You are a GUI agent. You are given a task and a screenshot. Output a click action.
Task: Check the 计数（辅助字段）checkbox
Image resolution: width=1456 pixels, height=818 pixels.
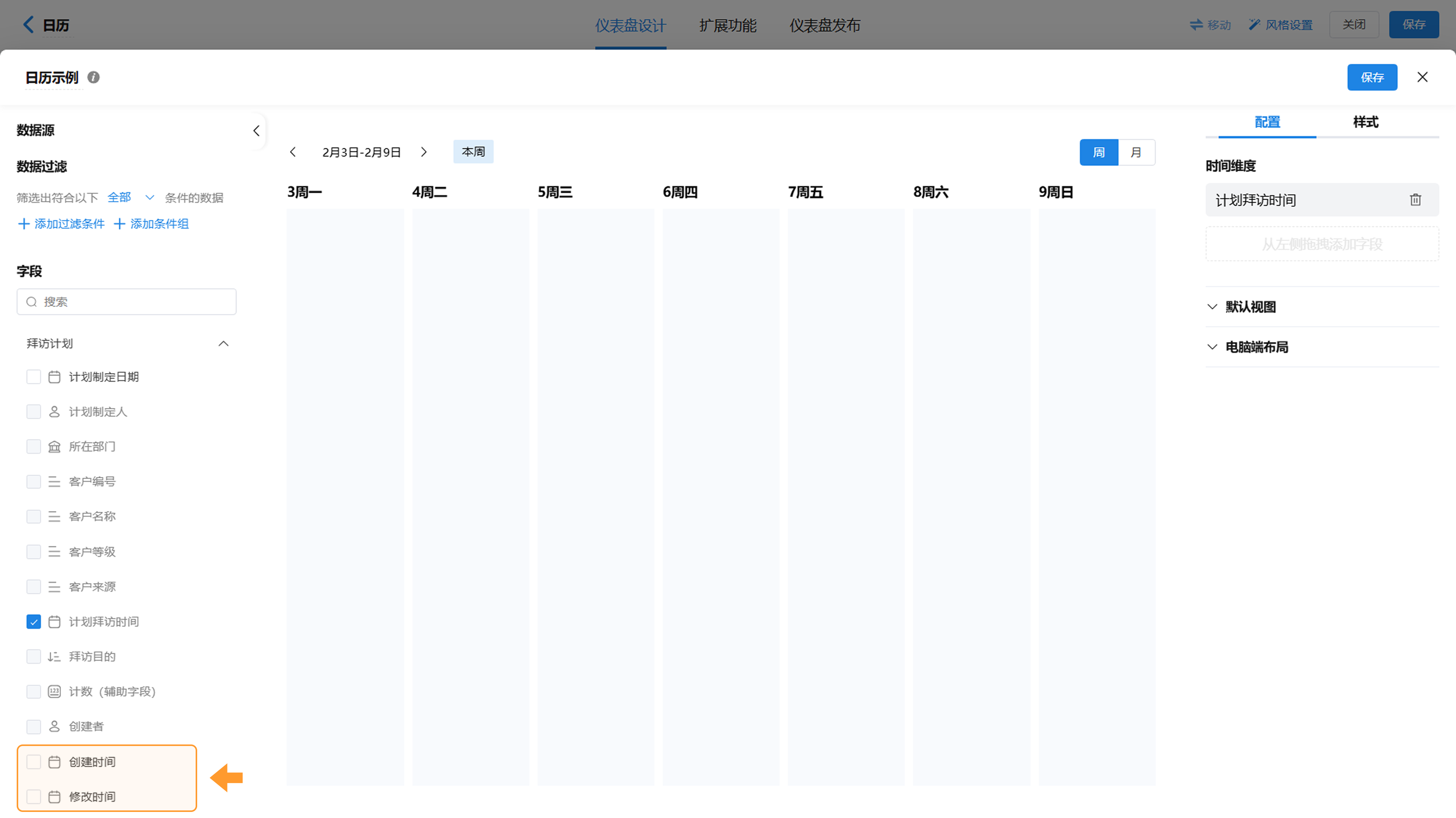pyautogui.click(x=34, y=691)
